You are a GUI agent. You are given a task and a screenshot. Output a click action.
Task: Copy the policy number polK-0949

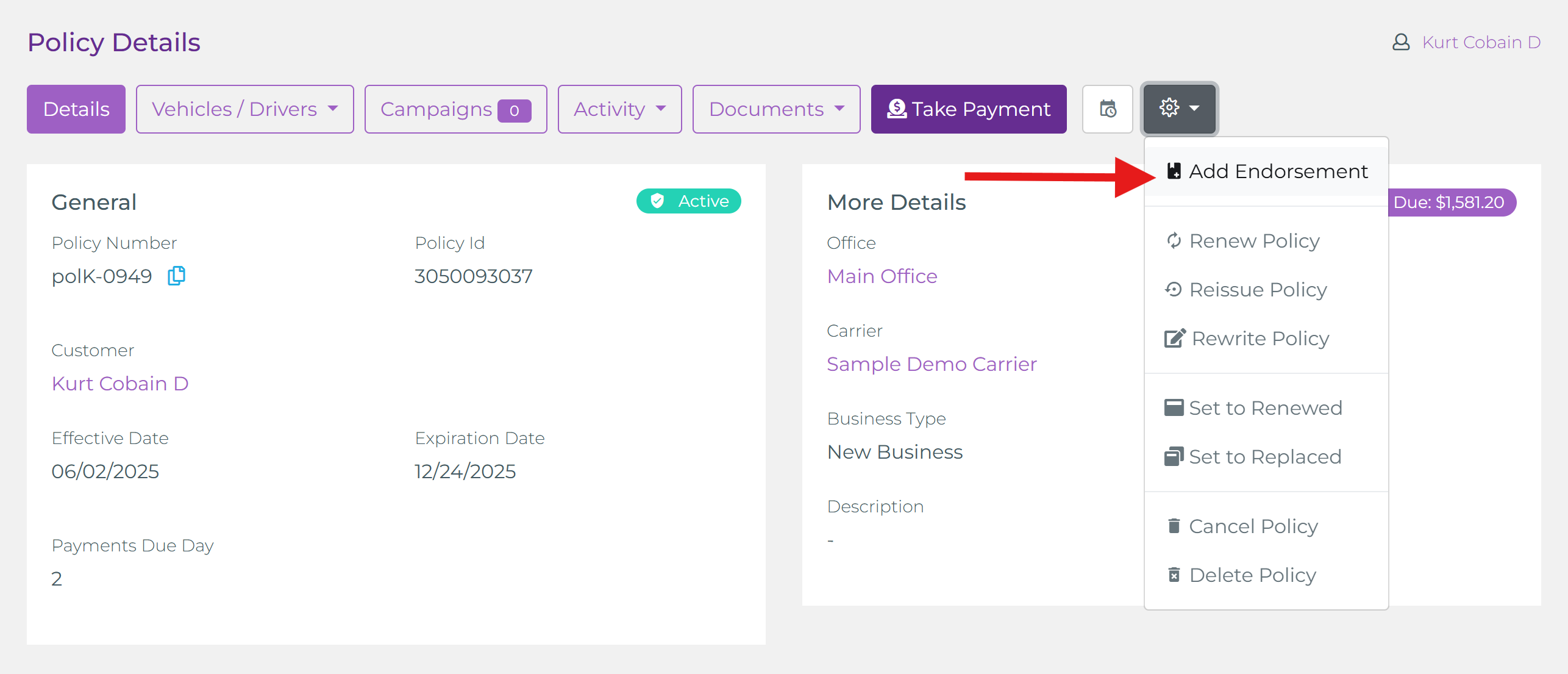[x=176, y=276]
